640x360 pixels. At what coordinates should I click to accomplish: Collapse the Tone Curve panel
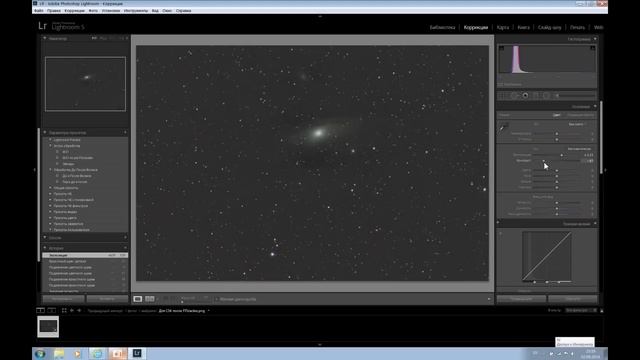point(595,224)
